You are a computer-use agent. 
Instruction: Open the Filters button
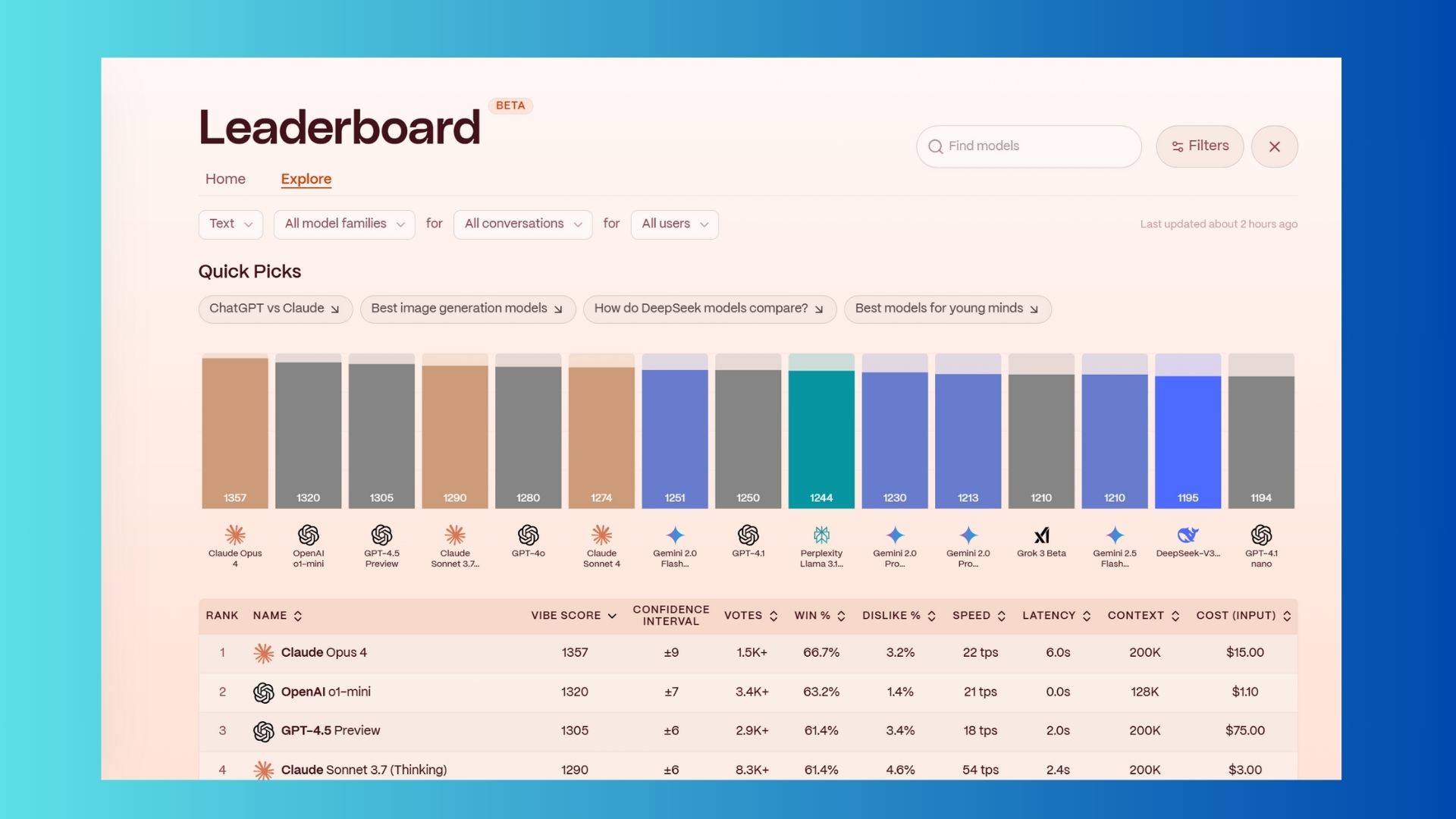tap(1199, 146)
